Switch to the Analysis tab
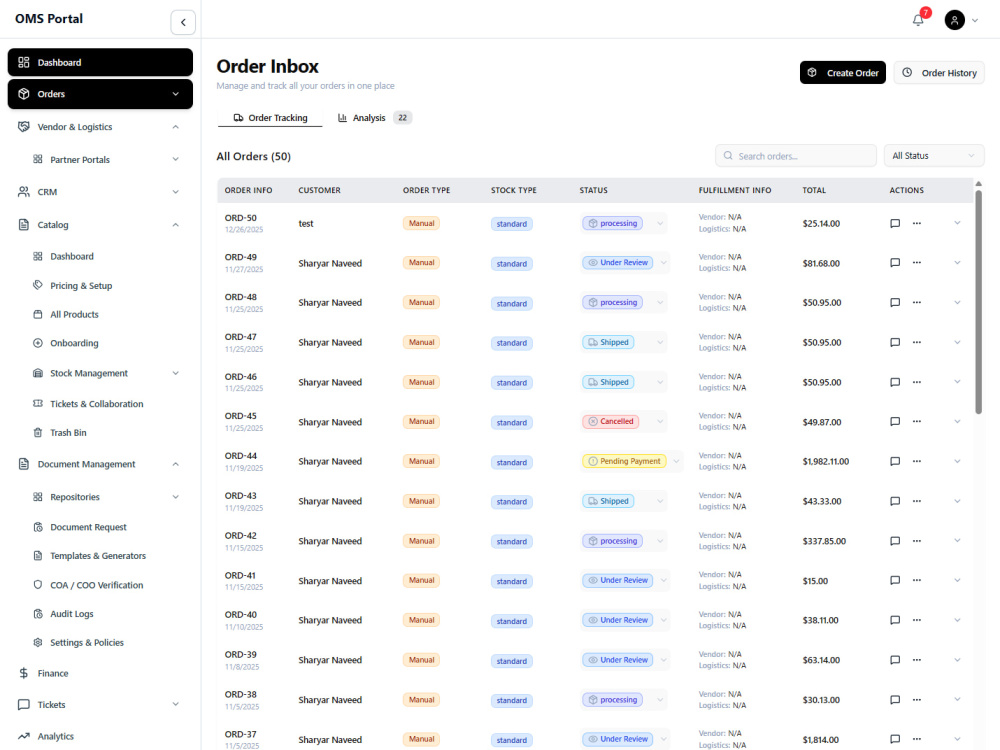 [374, 118]
